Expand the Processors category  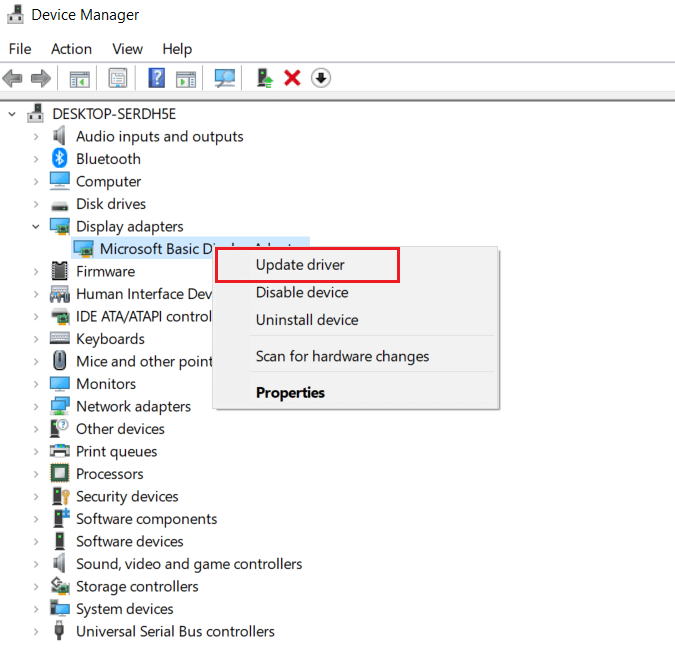pos(36,474)
